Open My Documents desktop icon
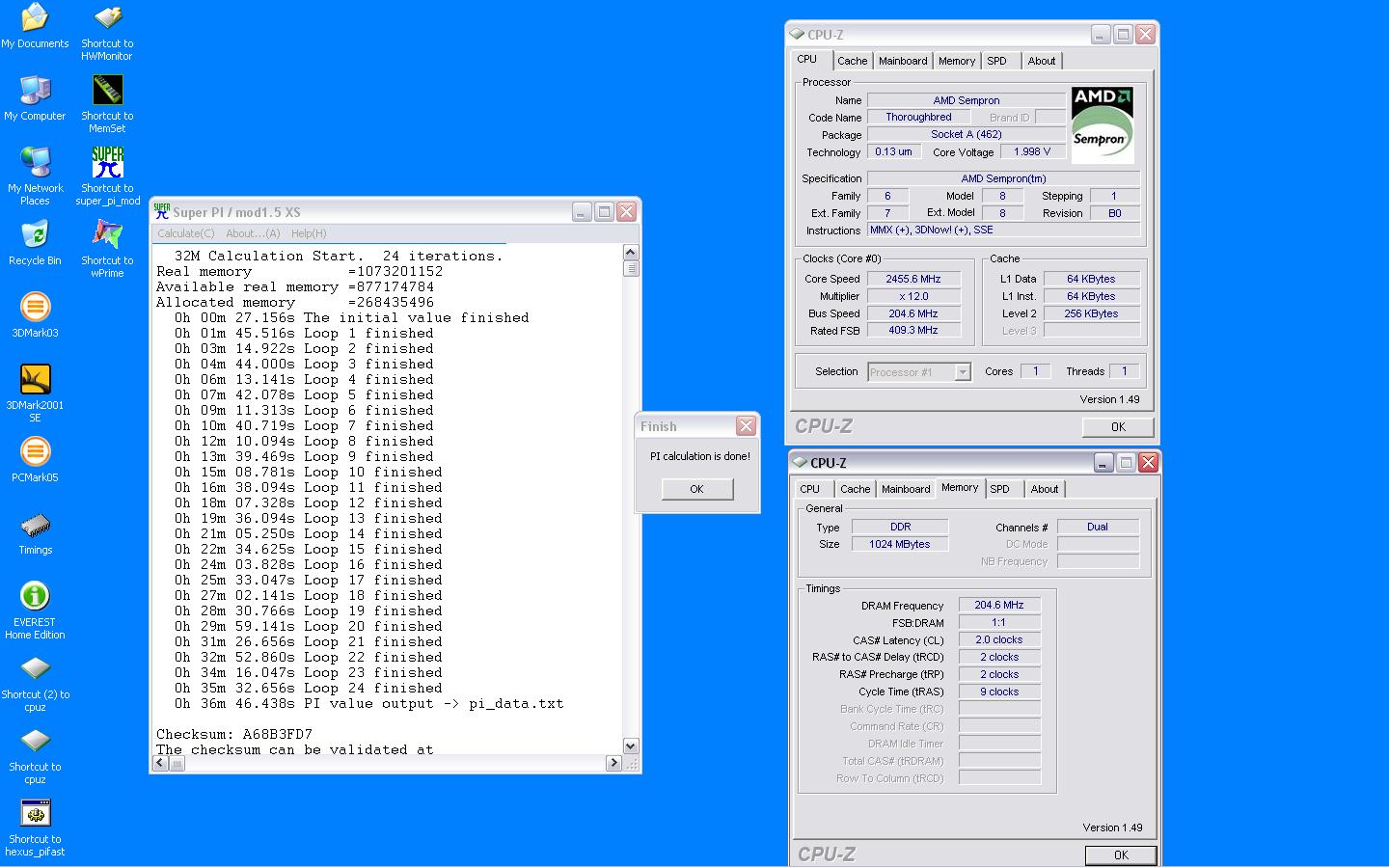 (35, 25)
